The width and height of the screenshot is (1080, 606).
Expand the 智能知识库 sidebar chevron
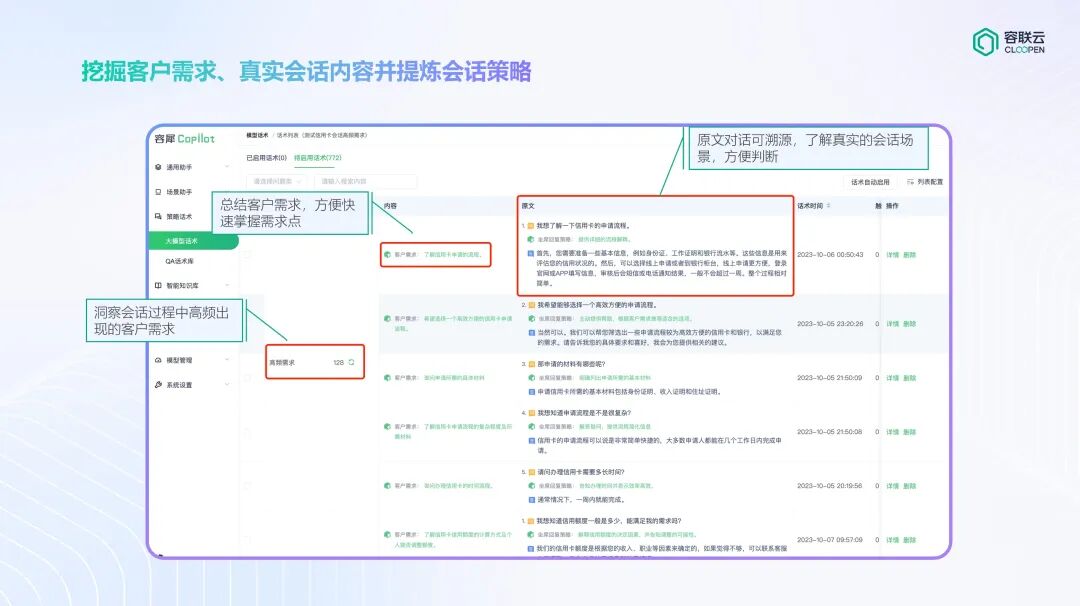[228, 285]
